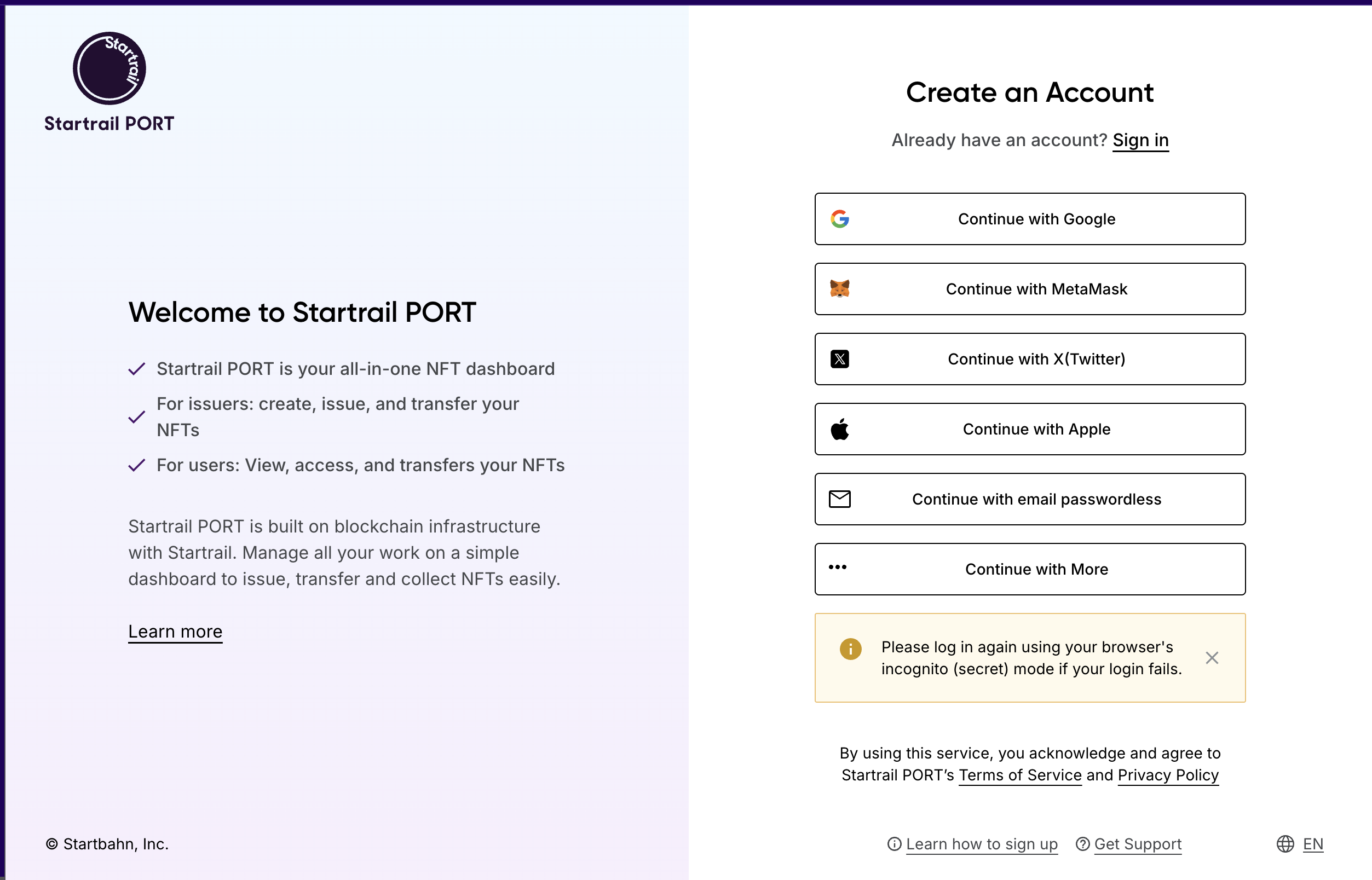Click the MetaMask fox icon
The height and width of the screenshot is (880, 1372).
pyautogui.click(x=840, y=288)
